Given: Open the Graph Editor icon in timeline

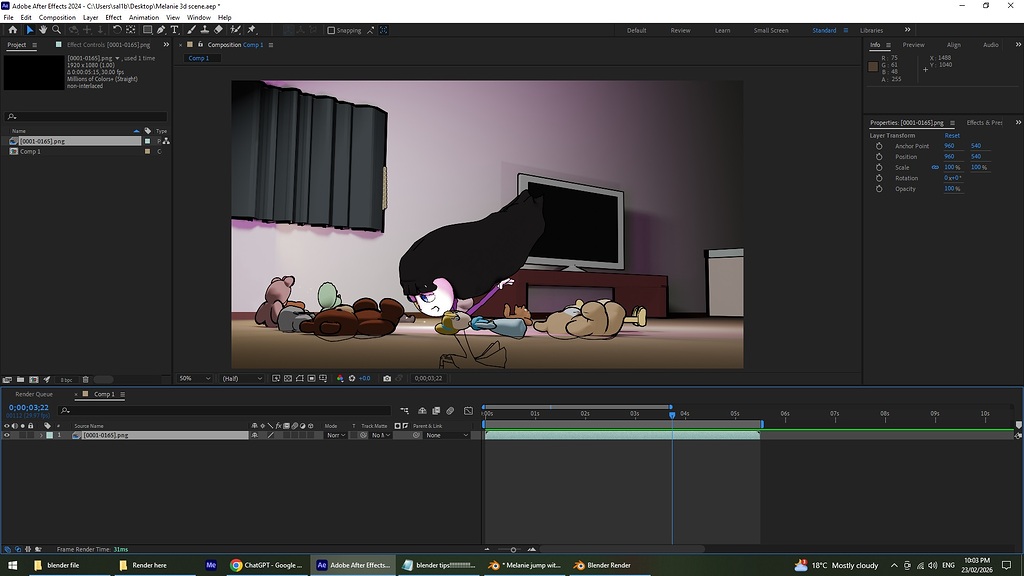Looking at the screenshot, I should tap(468, 411).
